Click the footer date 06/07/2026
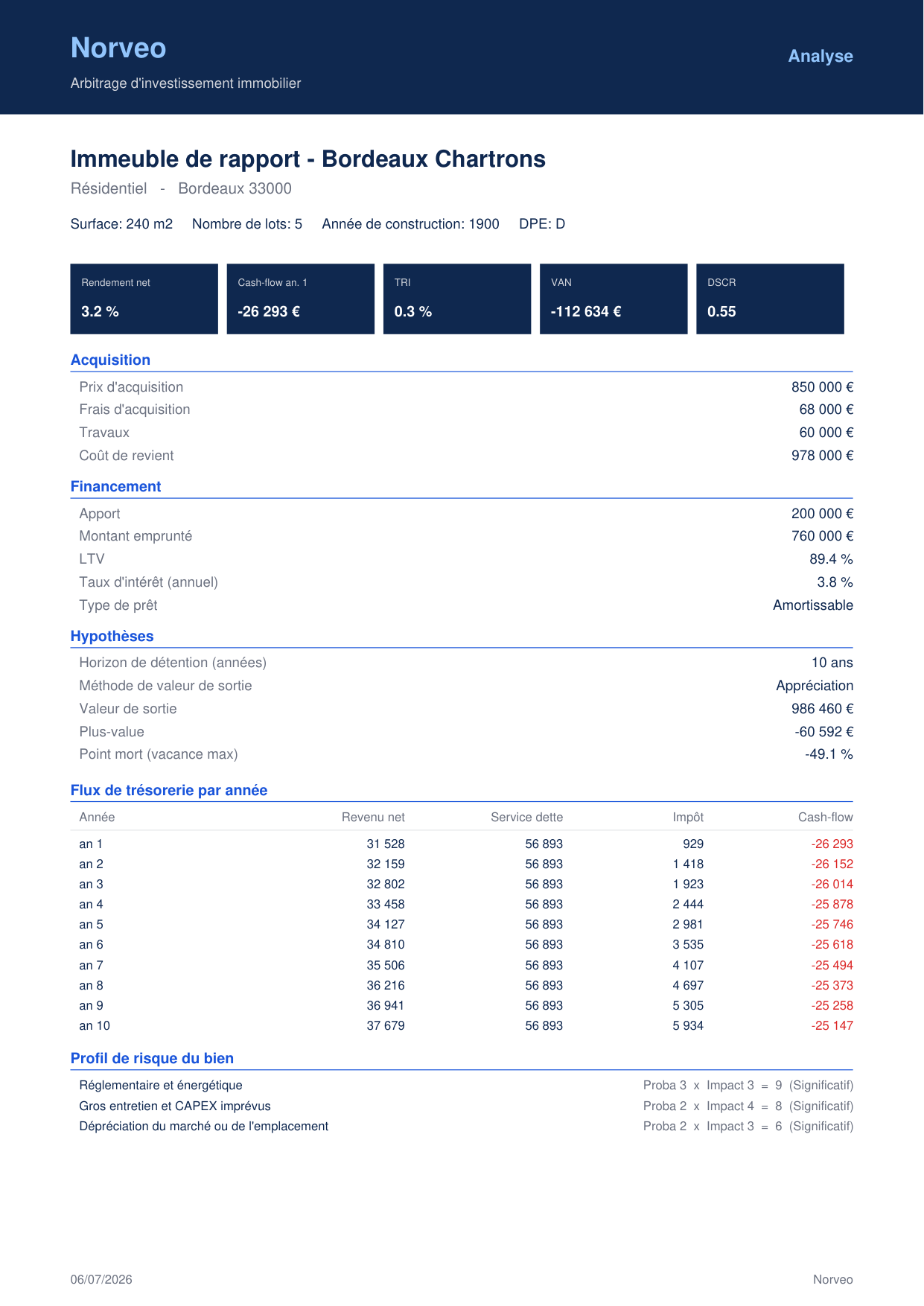This screenshot has height=1306, width=924. [101, 1280]
